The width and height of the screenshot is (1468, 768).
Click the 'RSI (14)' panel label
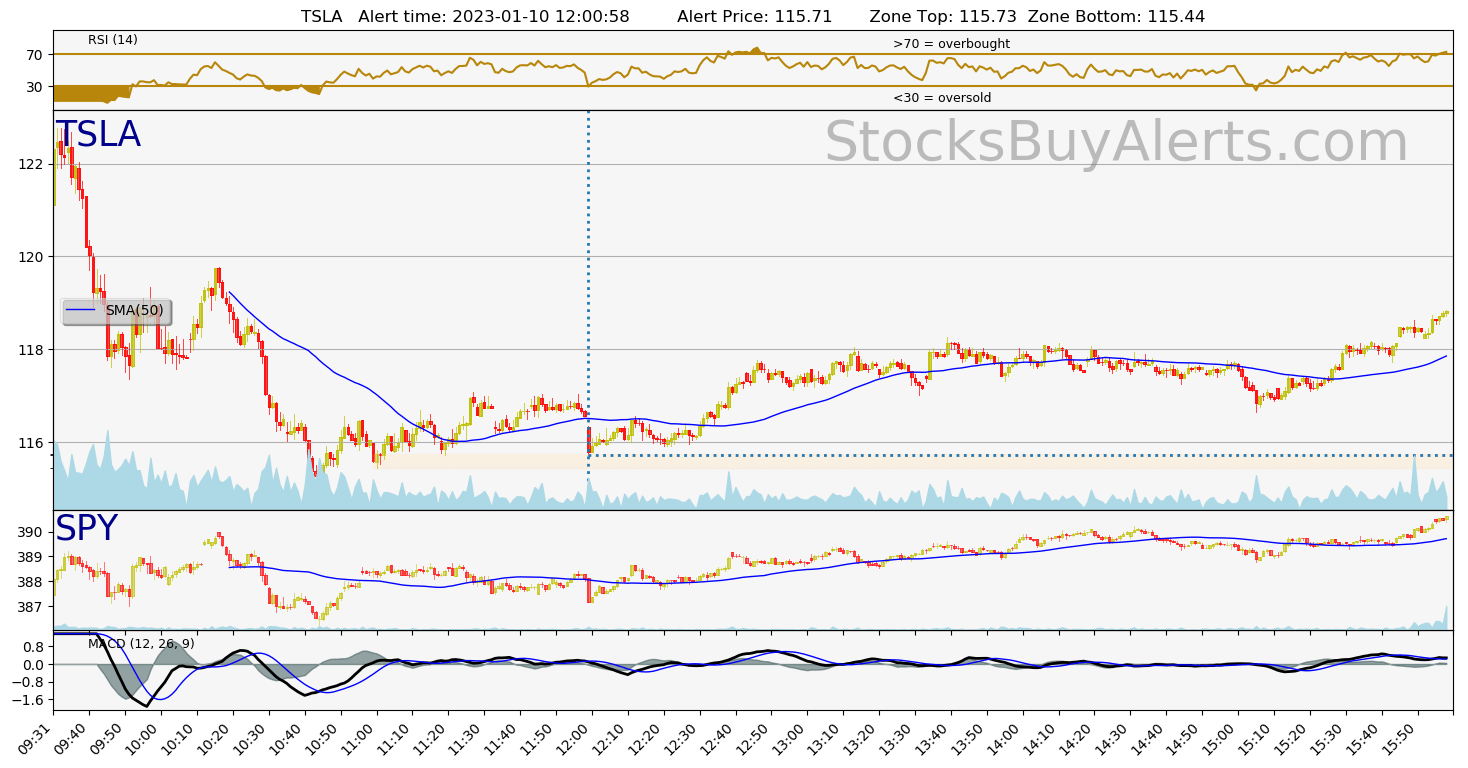click(x=113, y=40)
